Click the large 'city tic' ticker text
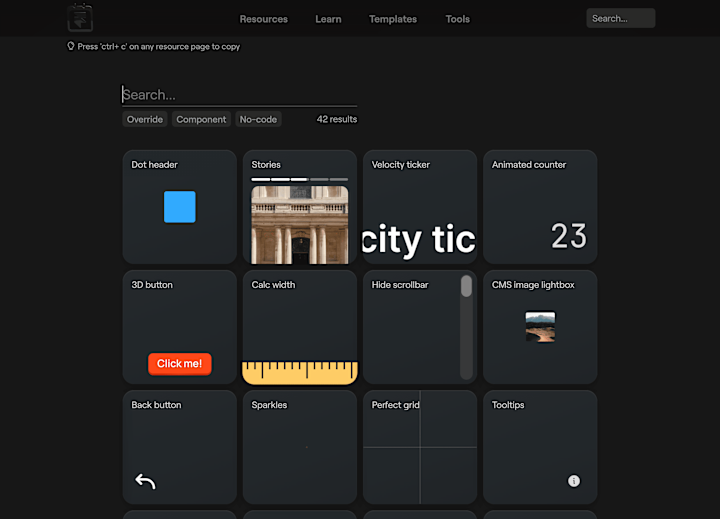Viewport: 720px width, 519px height. [x=419, y=239]
